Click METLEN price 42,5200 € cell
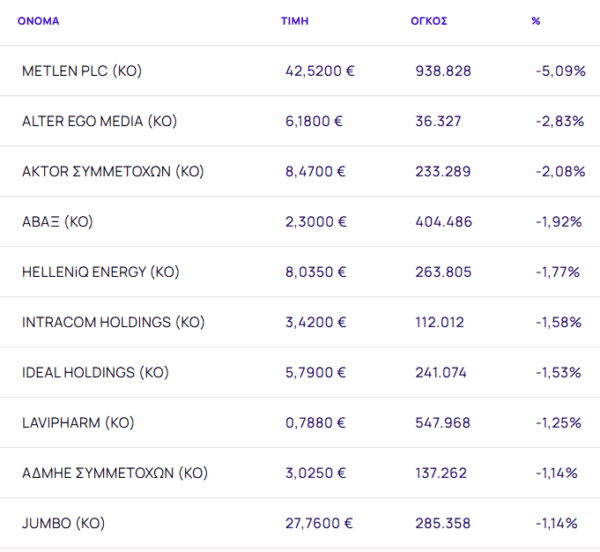 coord(321,71)
